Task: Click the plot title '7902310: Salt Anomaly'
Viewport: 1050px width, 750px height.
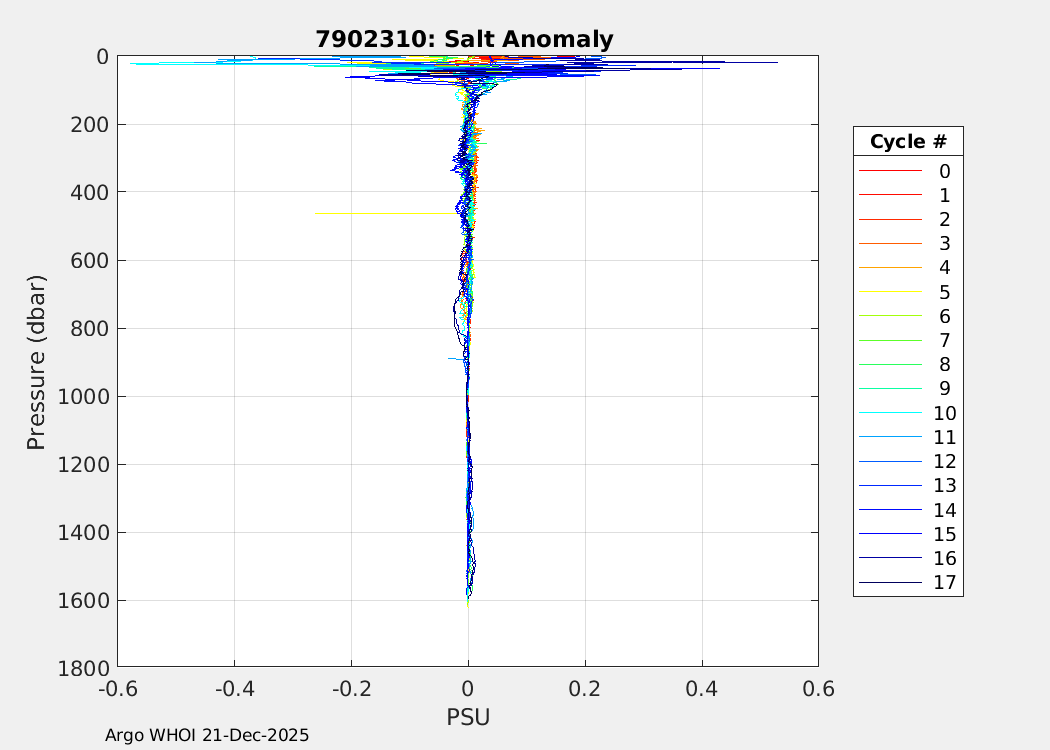Action: coord(464,39)
